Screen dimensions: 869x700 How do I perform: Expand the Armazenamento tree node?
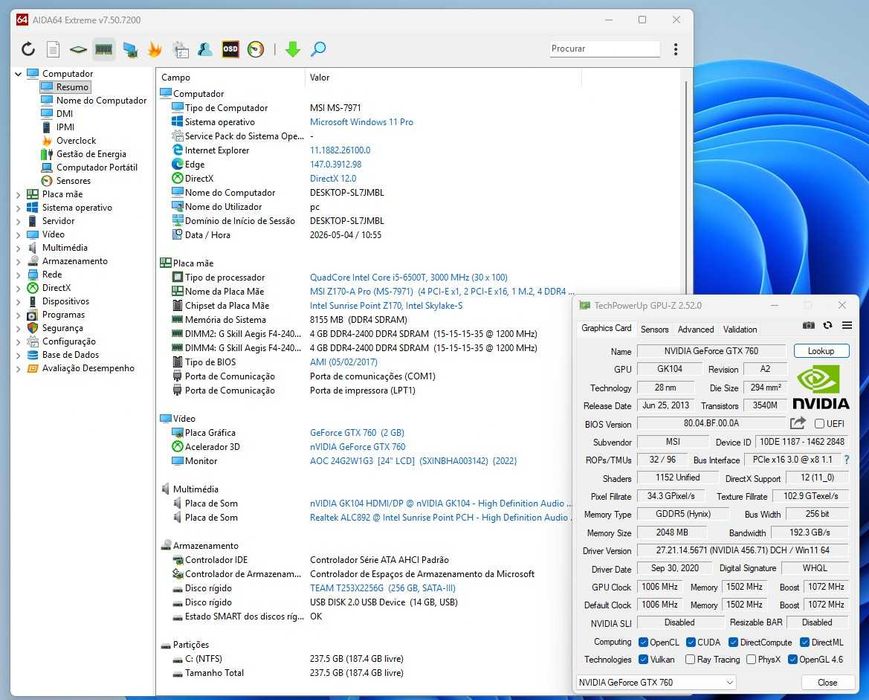[18, 261]
